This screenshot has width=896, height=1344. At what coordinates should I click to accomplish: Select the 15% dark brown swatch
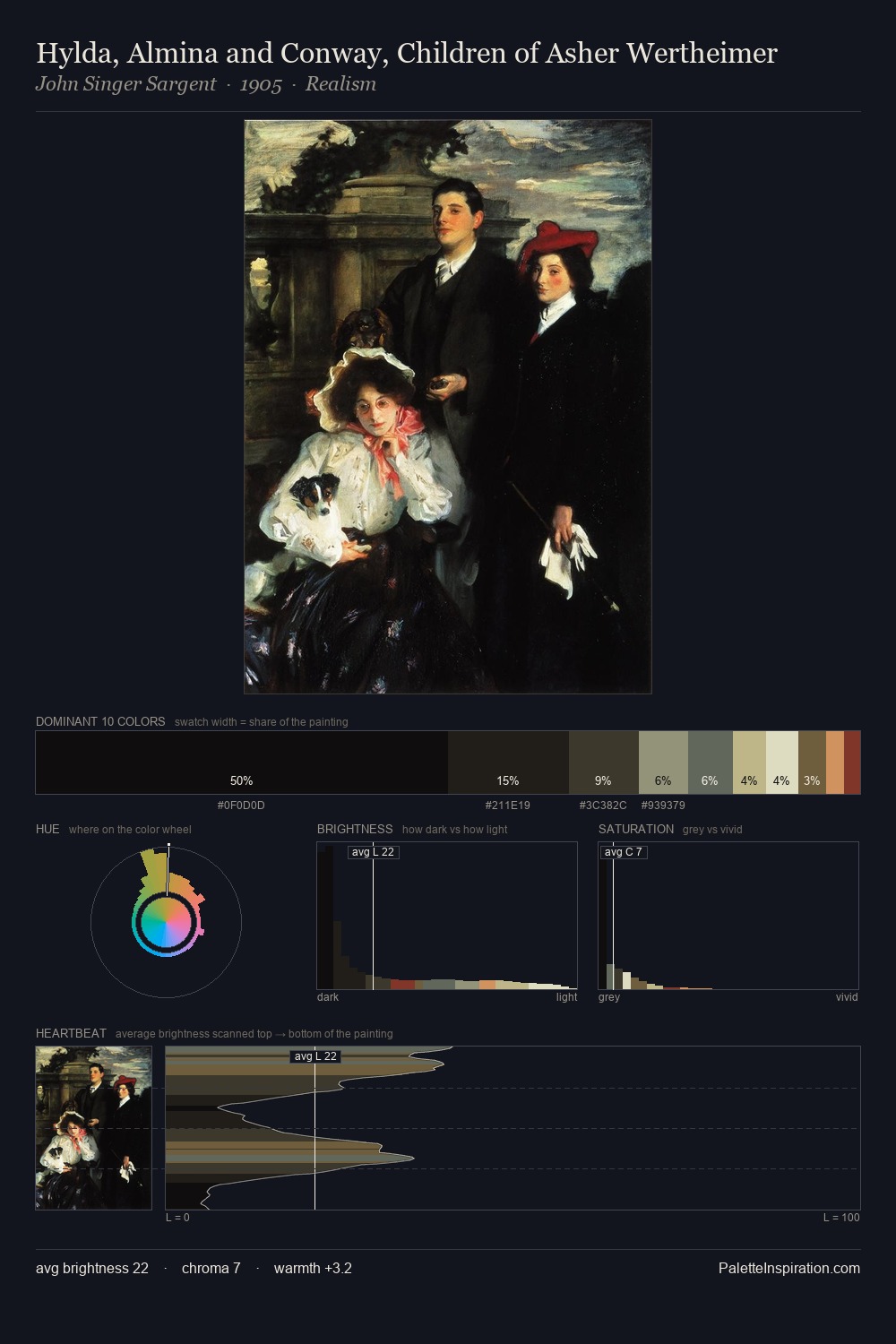[x=508, y=762]
